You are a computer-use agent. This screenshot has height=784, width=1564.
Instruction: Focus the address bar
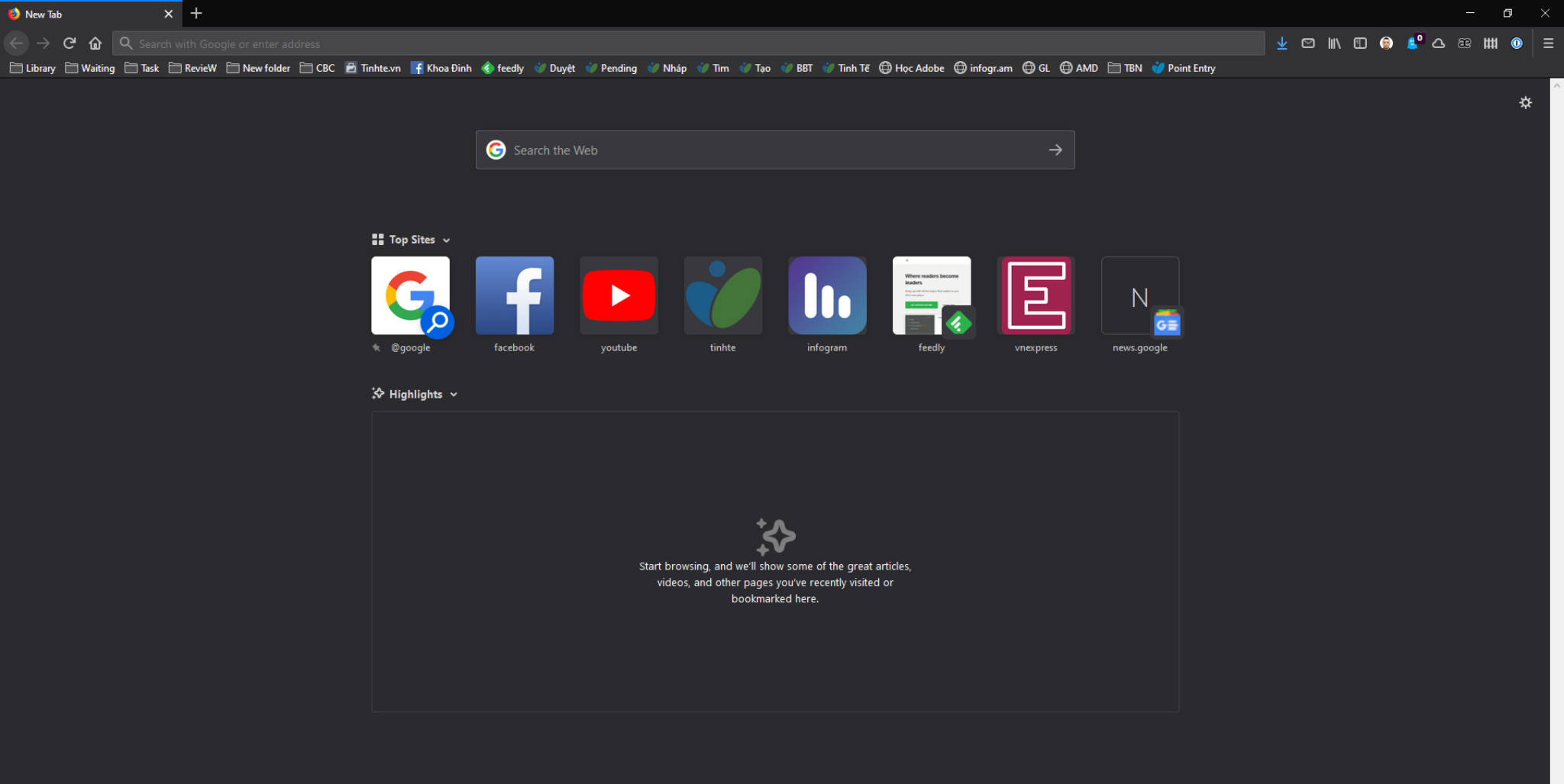click(x=688, y=44)
